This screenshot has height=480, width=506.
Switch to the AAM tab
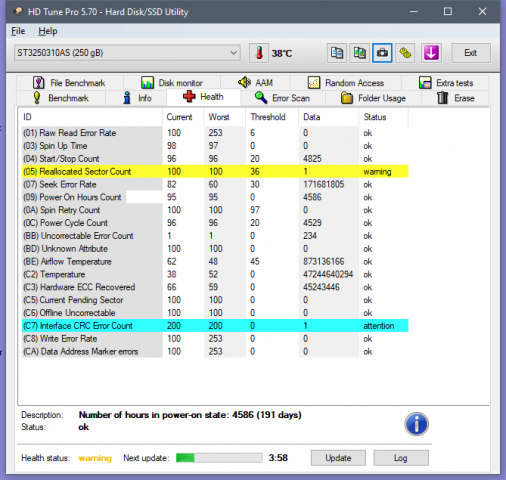[x=255, y=83]
